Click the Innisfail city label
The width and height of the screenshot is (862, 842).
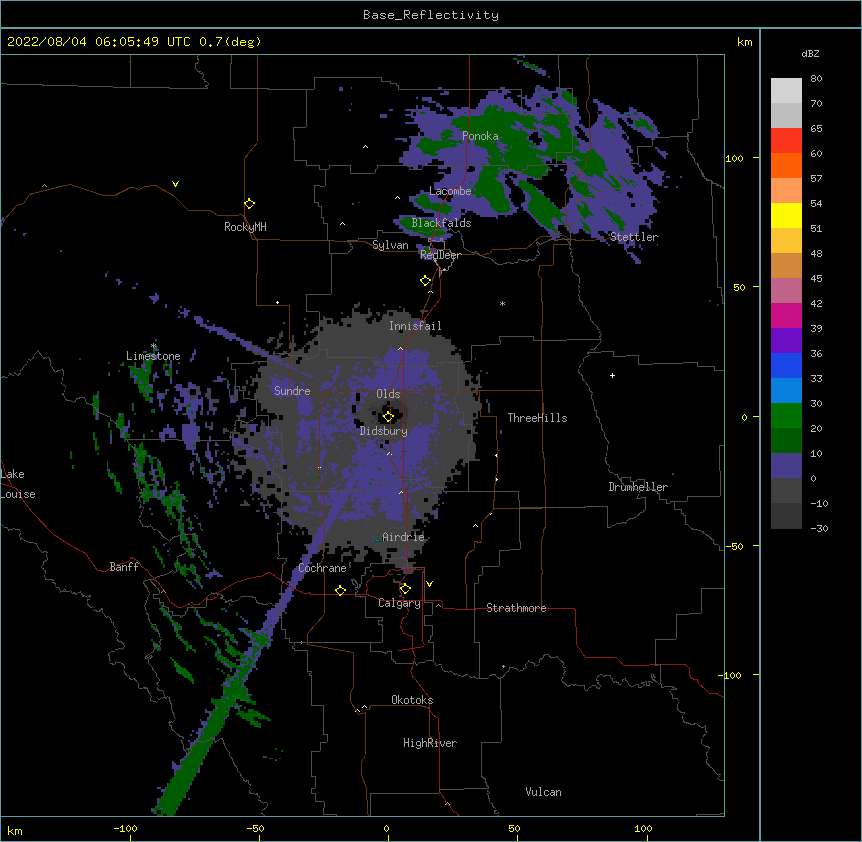pos(415,326)
